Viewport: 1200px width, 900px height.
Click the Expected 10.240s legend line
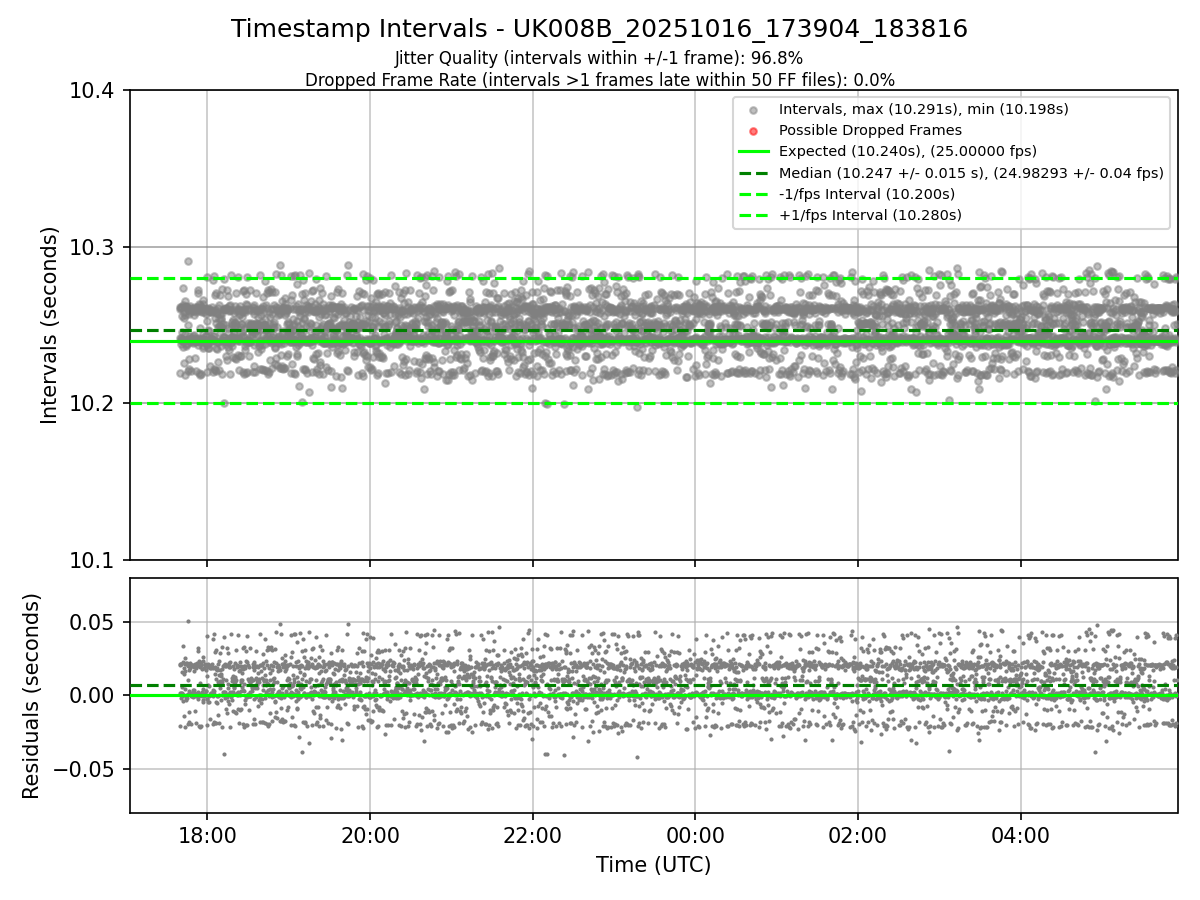(754, 151)
